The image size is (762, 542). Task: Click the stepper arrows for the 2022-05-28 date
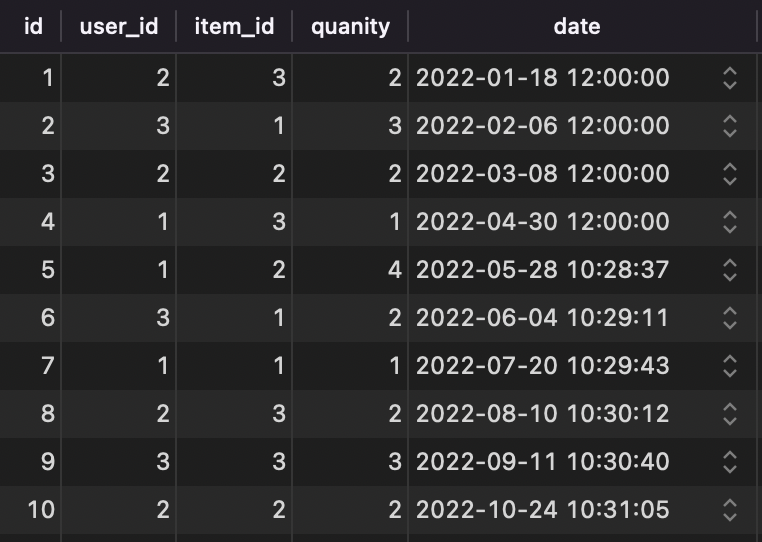point(730,270)
